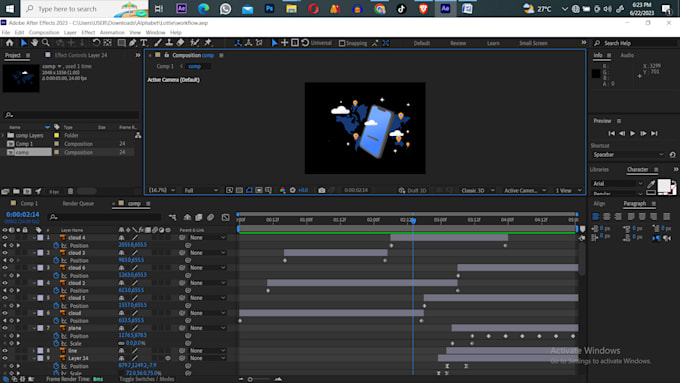Hide the line layer eye
The width and height of the screenshot is (680, 383).
point(5,350)
